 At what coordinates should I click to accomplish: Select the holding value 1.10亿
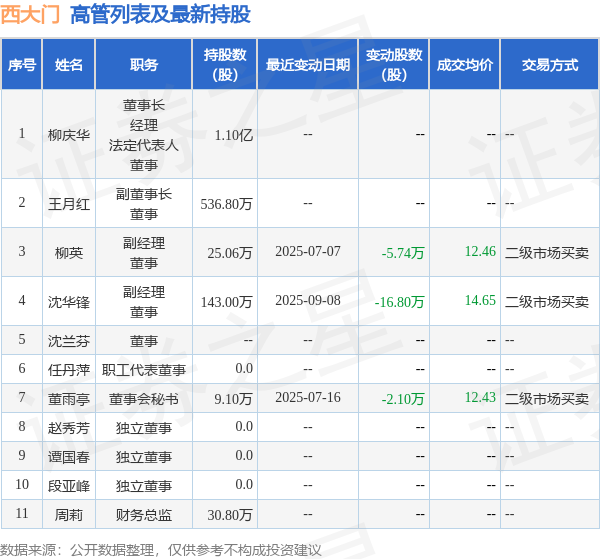pyautogui.click(x=234, y=135)
